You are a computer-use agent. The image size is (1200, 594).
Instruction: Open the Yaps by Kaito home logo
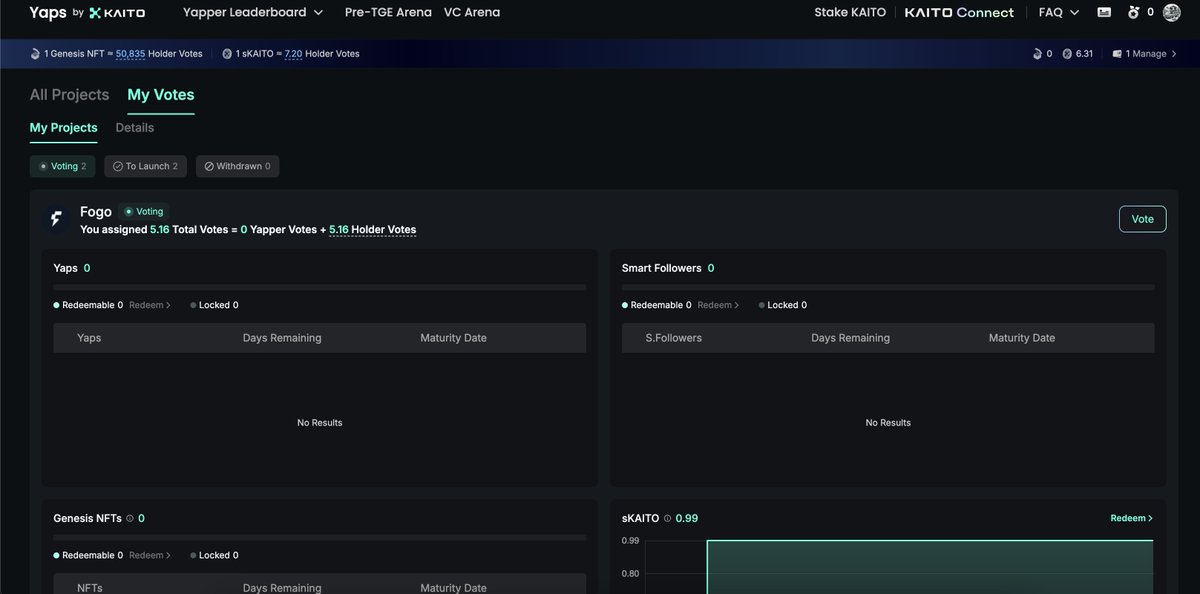(x=87, y=13)
